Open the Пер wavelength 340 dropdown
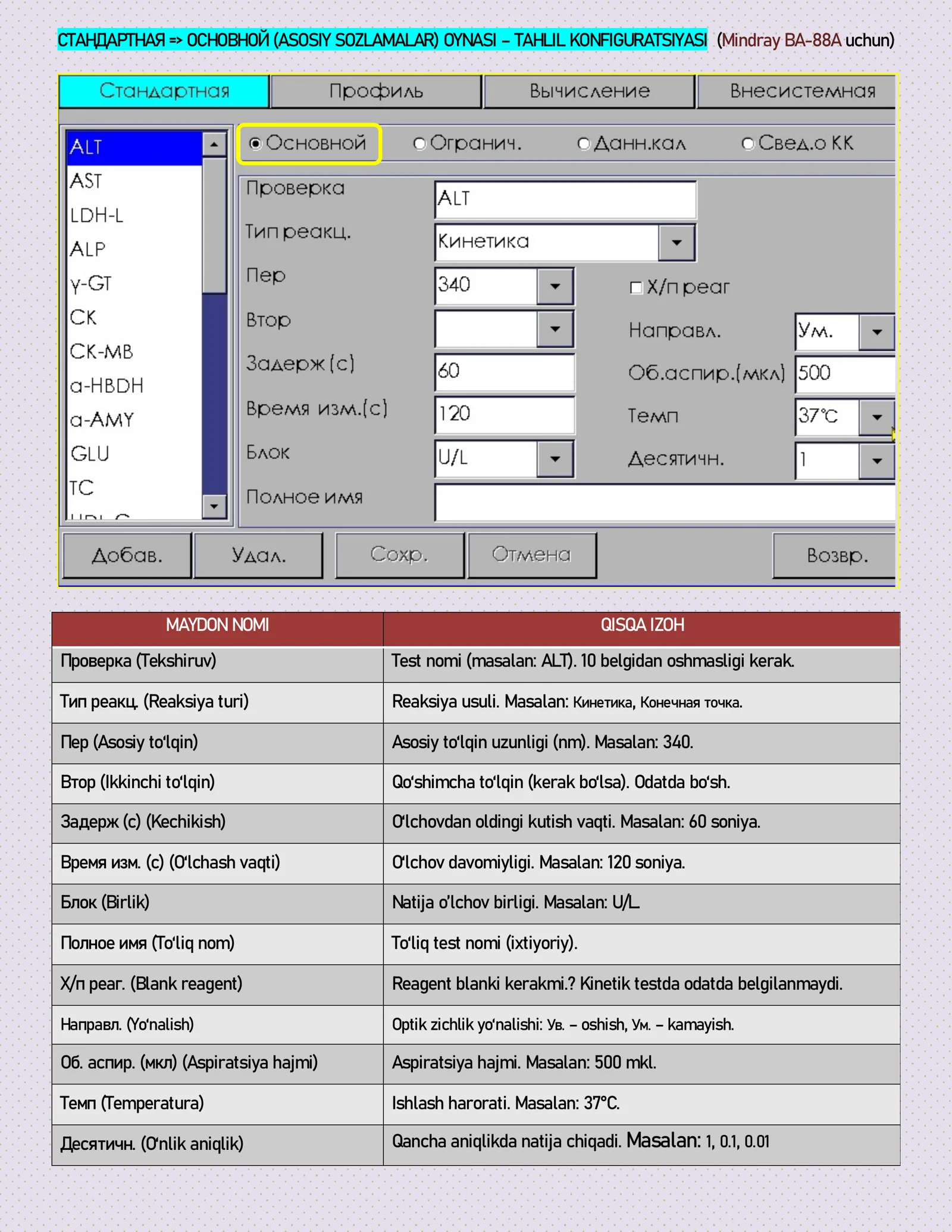 coord(555,286)
